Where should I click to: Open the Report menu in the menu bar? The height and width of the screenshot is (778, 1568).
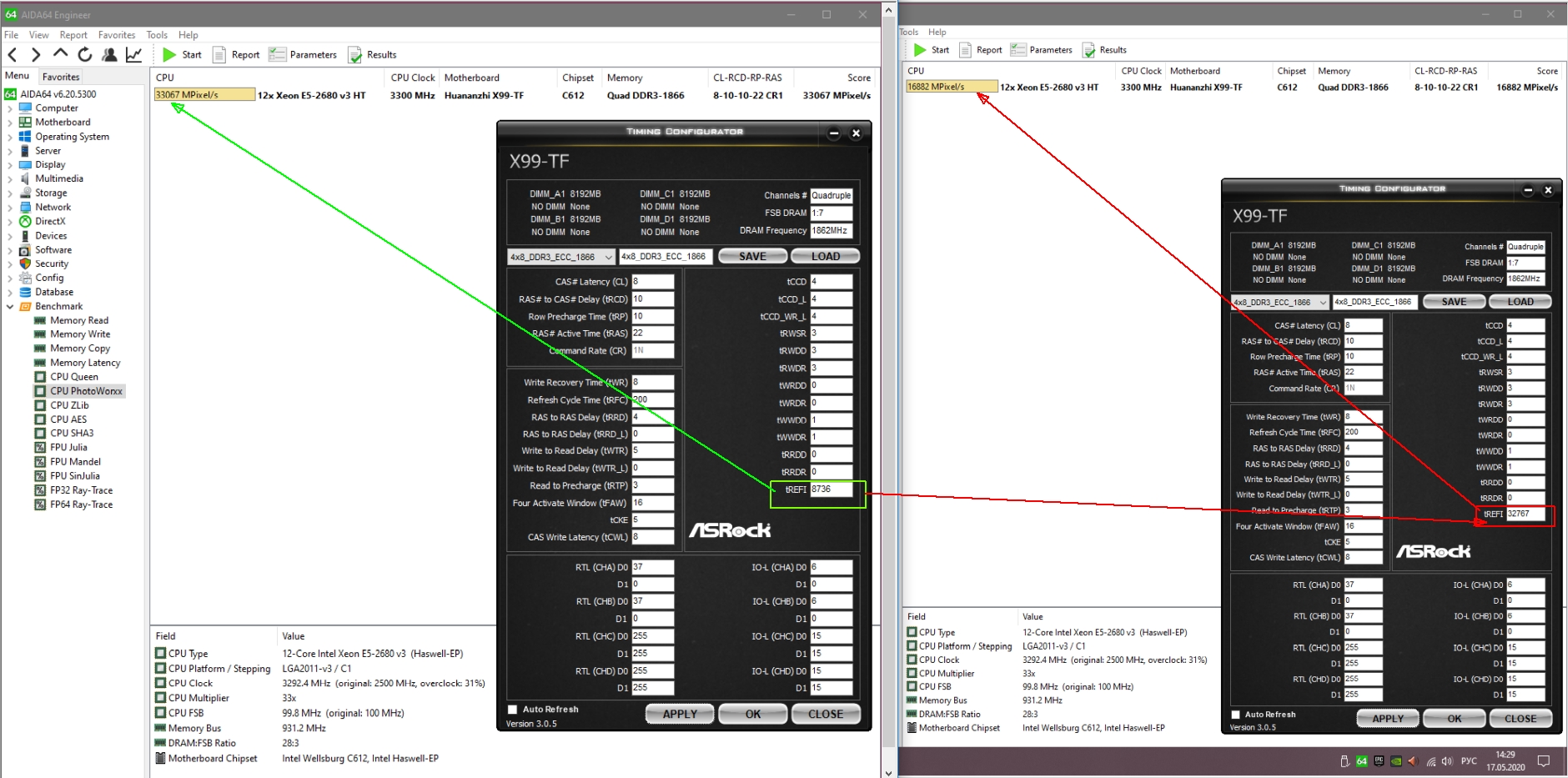tap(73, 35)
